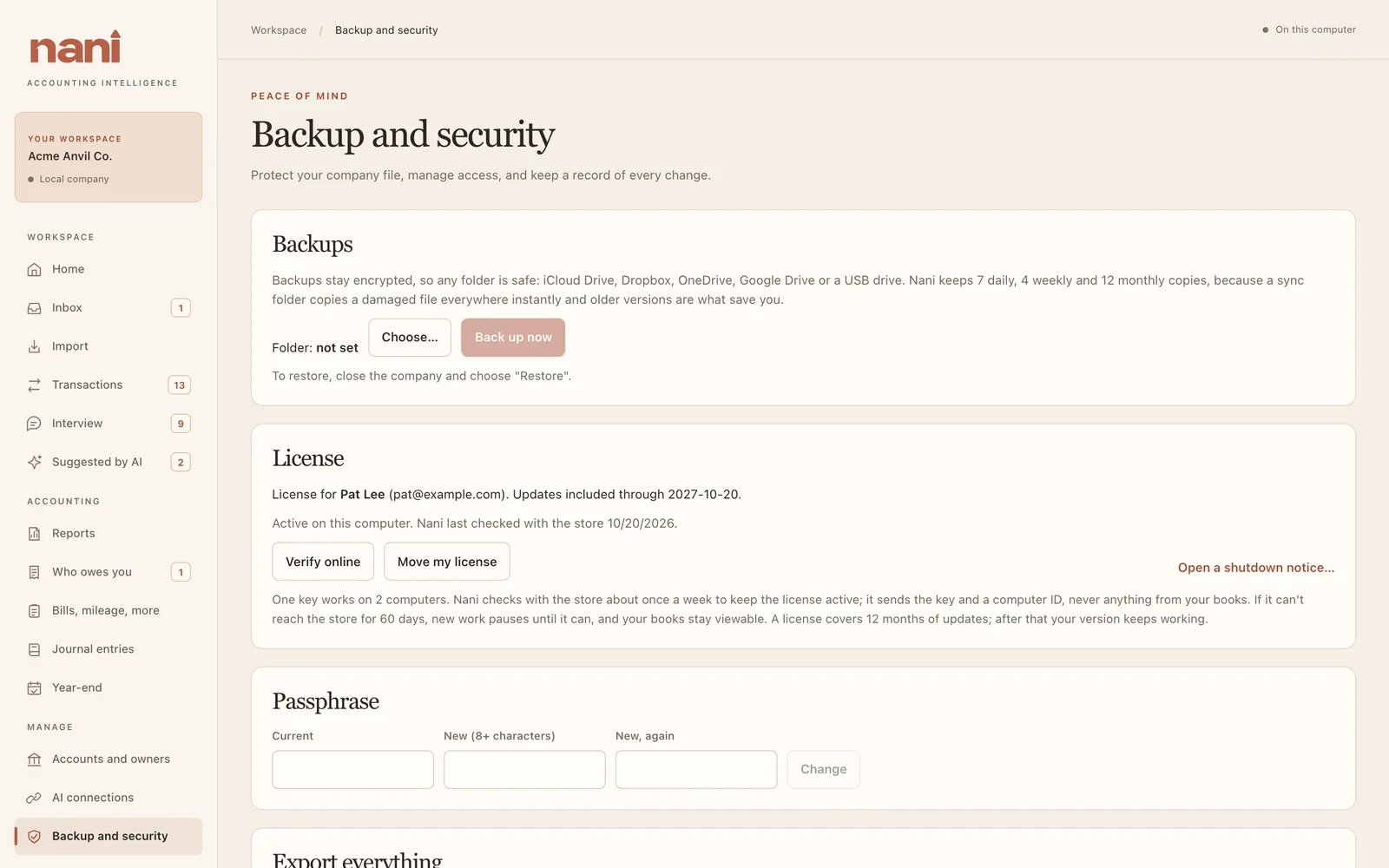Click the Backup and security breadcrumb text

pos(386,30)
